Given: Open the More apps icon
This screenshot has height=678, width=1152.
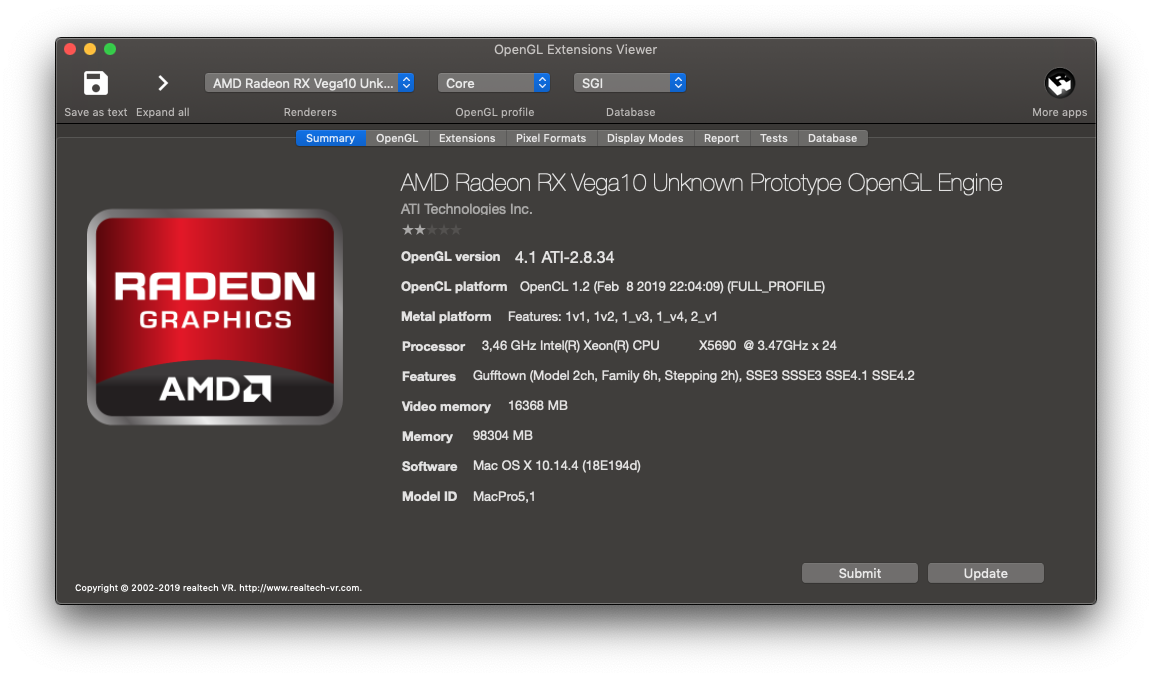Looking at the screenshot, I should click(1059, 83).
